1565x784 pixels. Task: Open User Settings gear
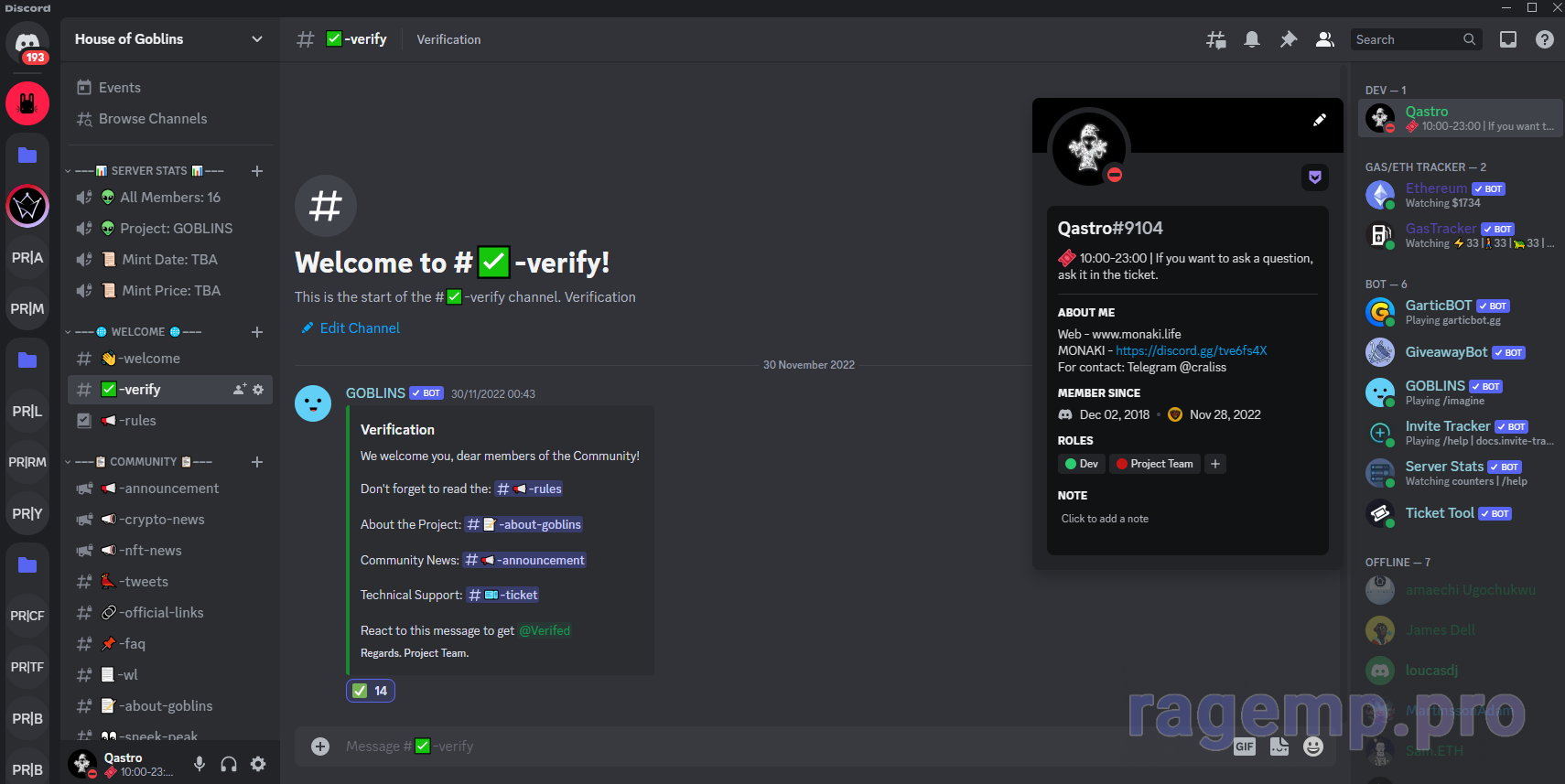click(259, 764)
